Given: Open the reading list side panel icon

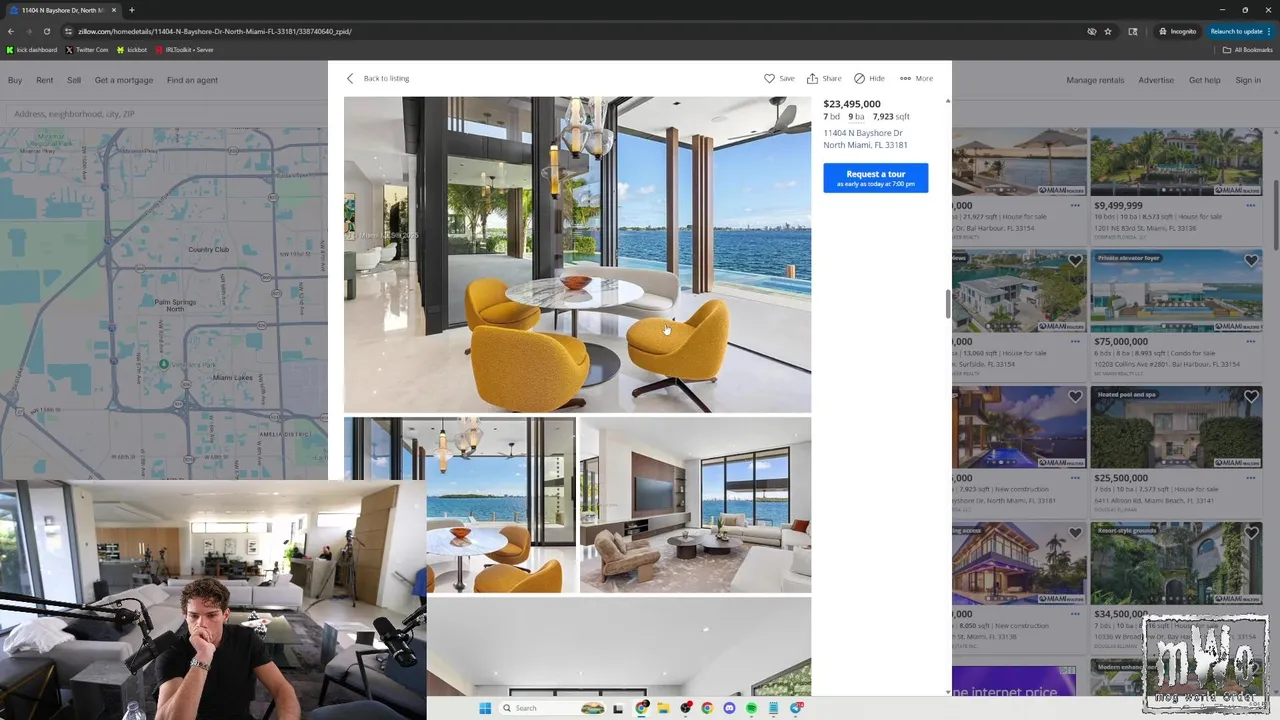Looking at the screenshot, I should [1133, 31].
